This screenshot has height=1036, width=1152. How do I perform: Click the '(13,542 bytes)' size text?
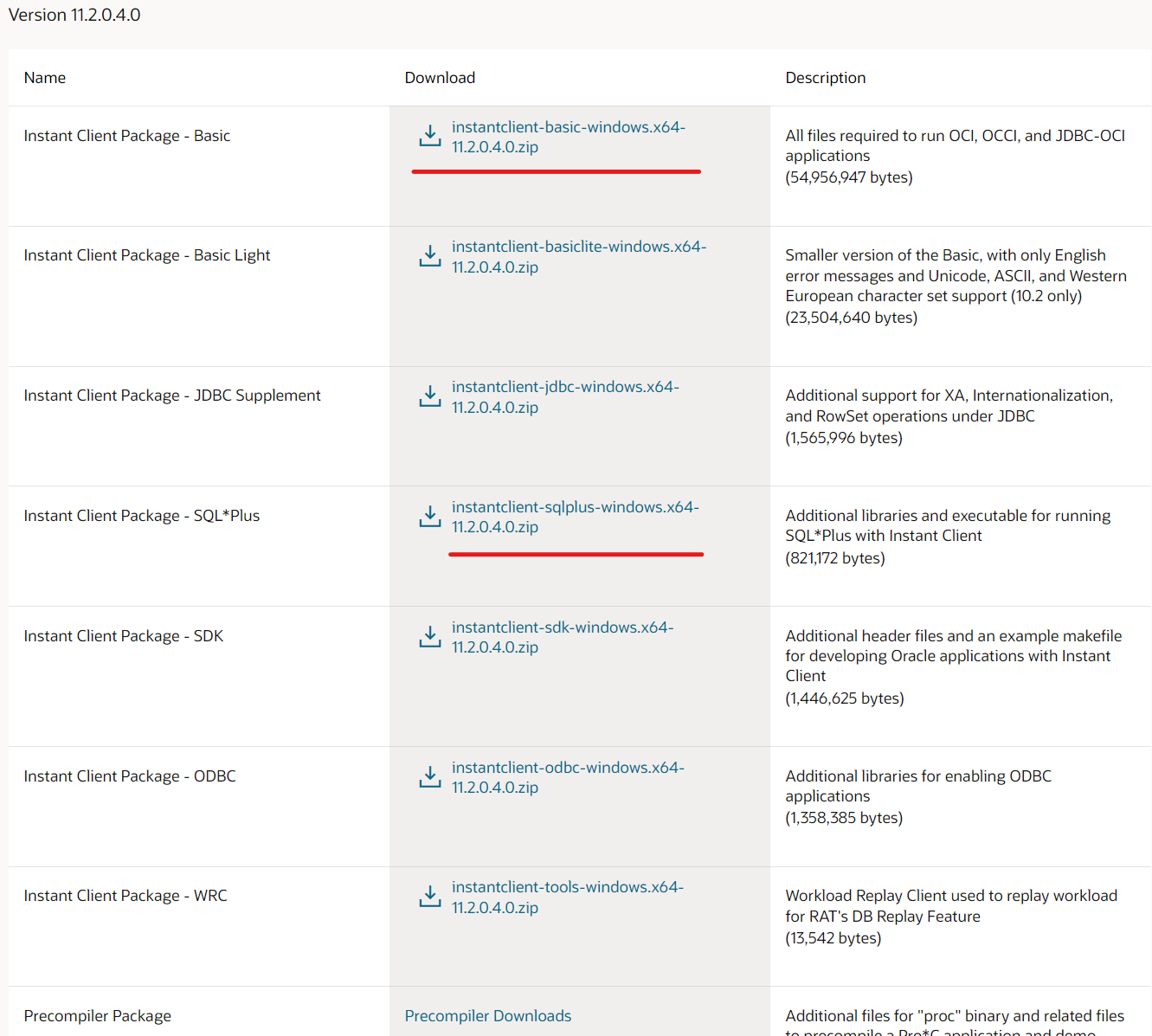tap(833, 938)
